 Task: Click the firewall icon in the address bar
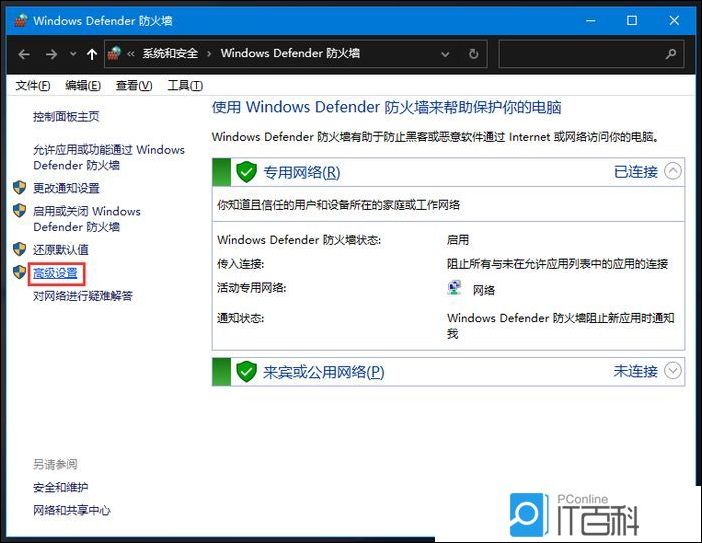tap(115, 54)
